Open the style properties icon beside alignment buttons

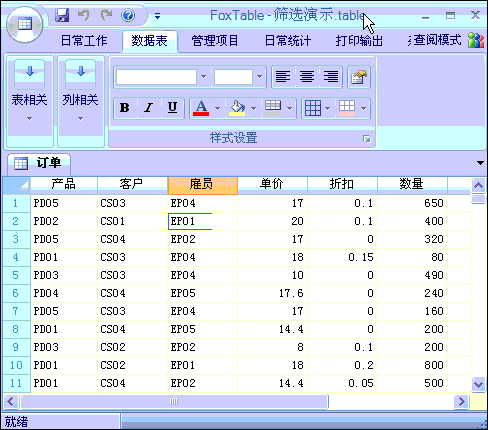[359, 77]
